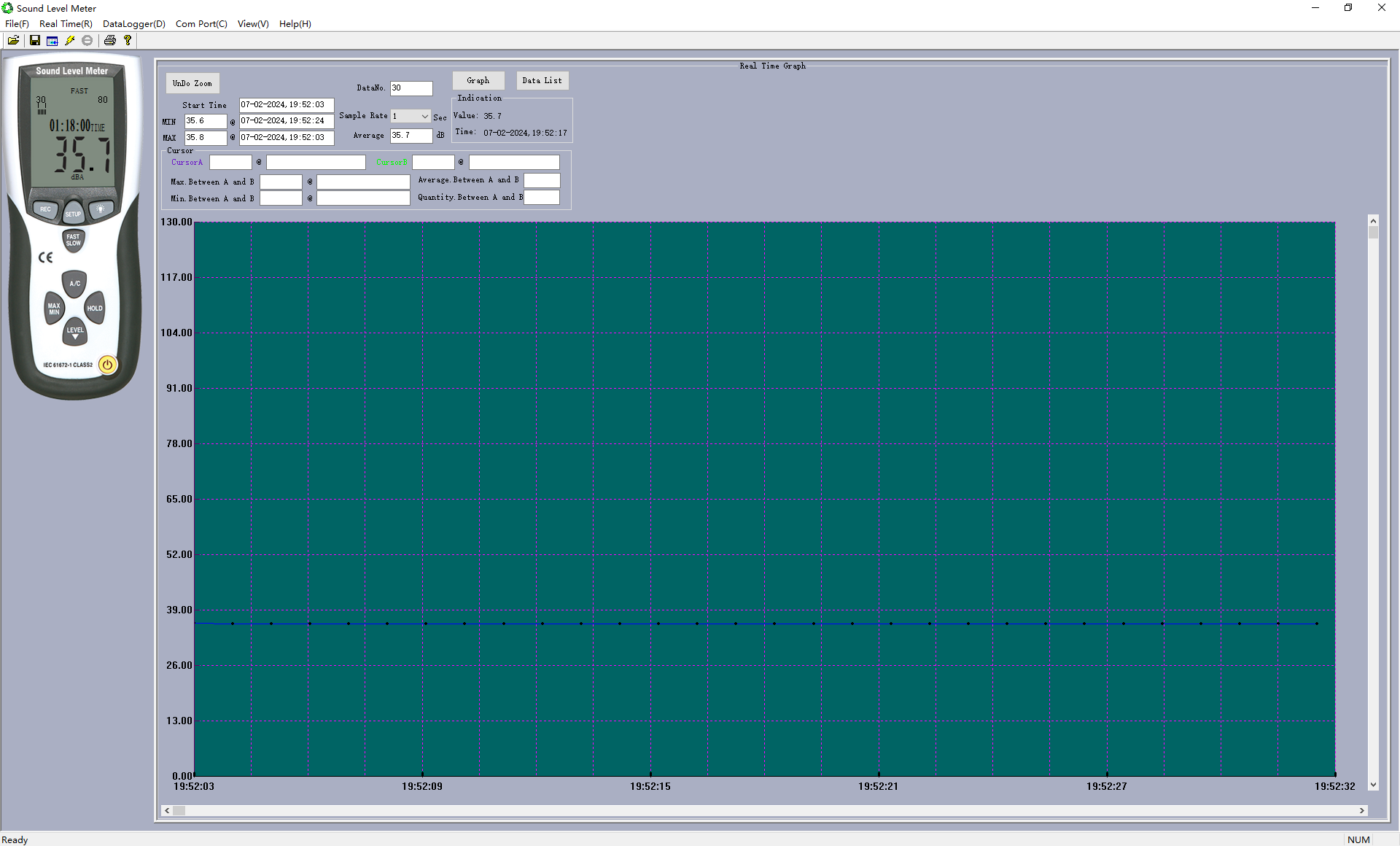Viewport: 1400px width, 846px height.
Task: Open the File menu
Action: pyautogui.click(x=17, y=23)
